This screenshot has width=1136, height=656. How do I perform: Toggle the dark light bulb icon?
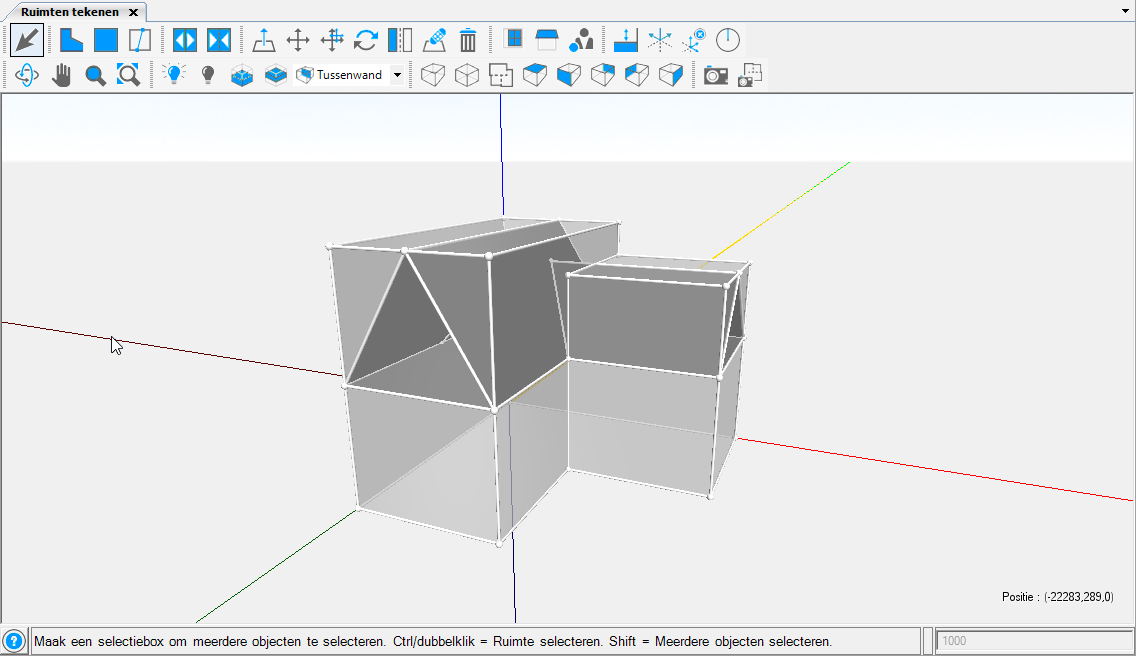pos(208,75)
